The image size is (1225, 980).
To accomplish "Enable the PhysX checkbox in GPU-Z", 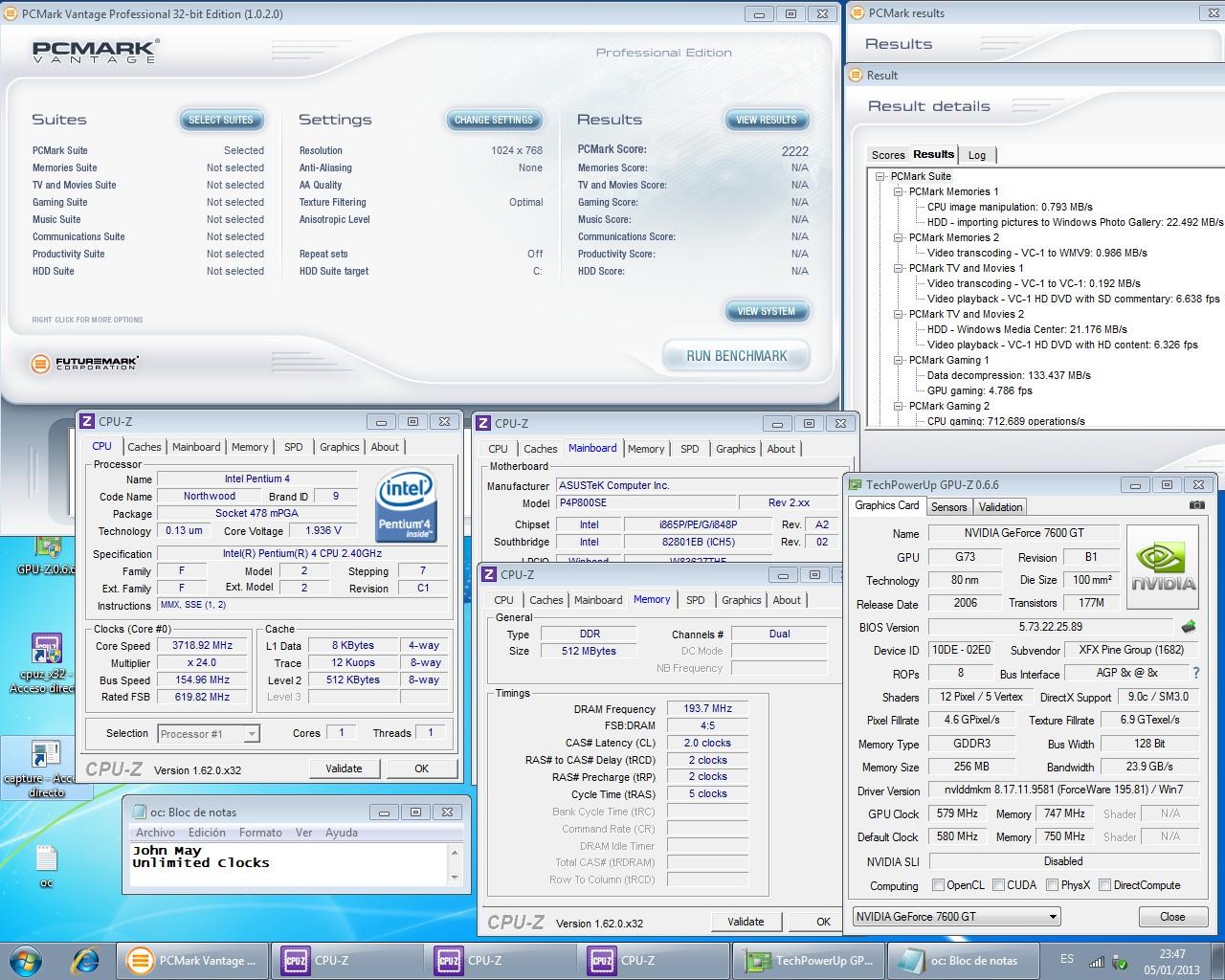I will (x=1052, y=885).
